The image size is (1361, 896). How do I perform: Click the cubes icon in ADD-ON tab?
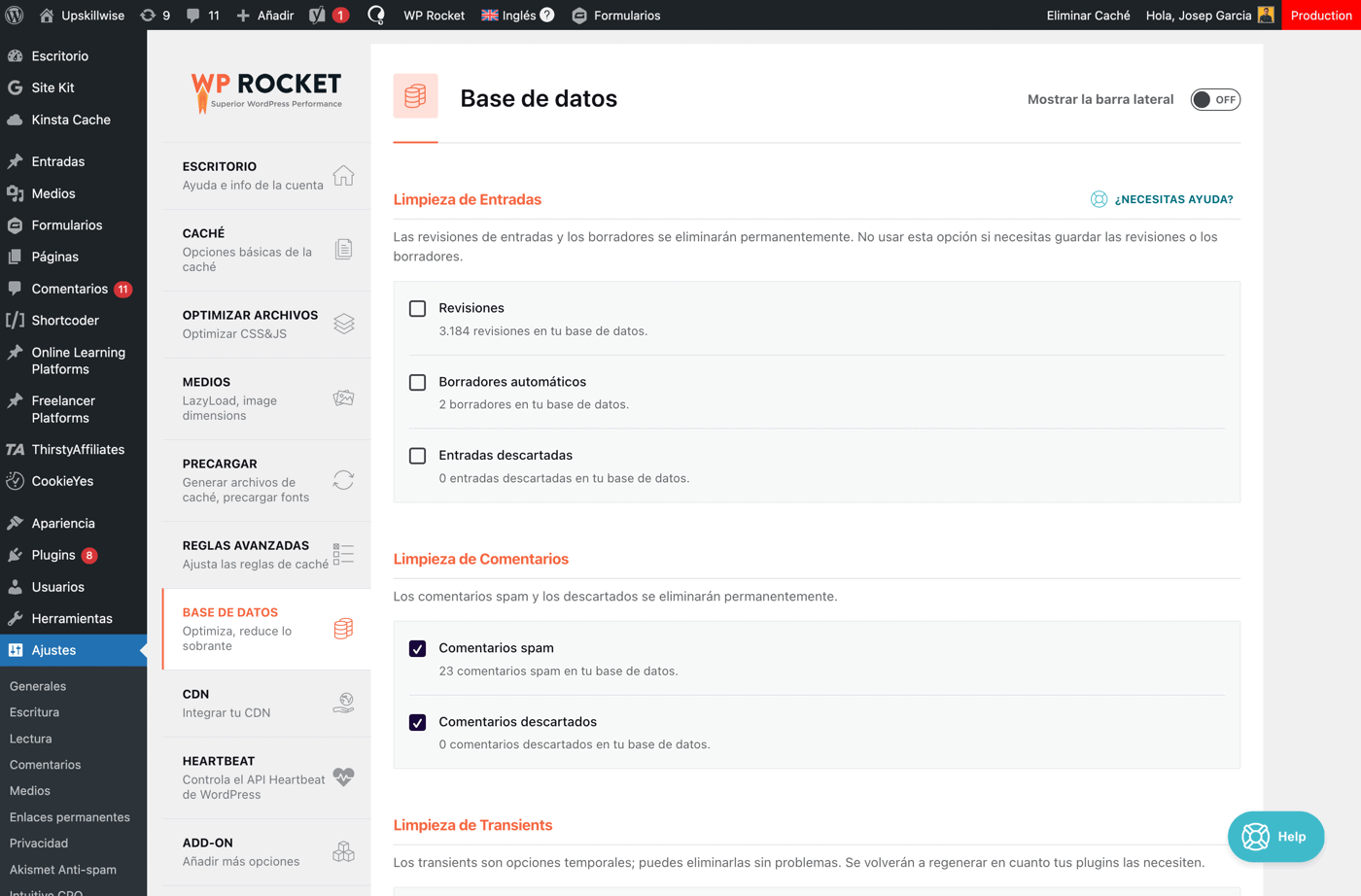click(343, 851)
